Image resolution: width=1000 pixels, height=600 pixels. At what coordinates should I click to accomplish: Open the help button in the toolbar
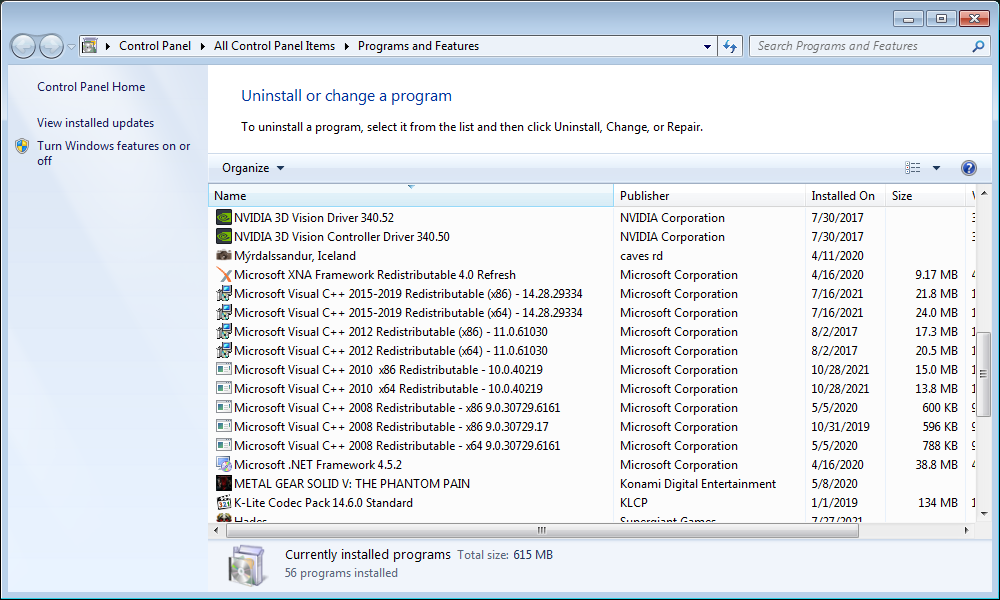[968, 168]
